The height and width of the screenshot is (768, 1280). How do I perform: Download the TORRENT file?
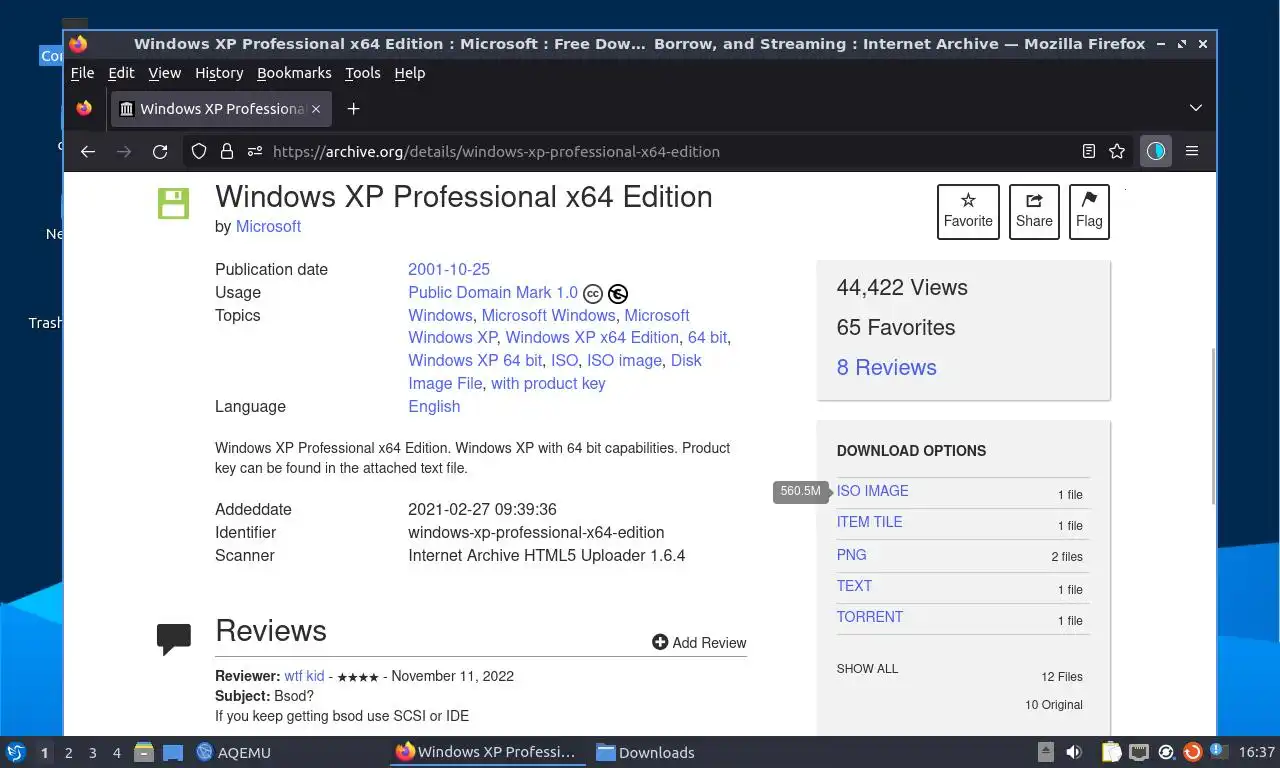[870, 617]
